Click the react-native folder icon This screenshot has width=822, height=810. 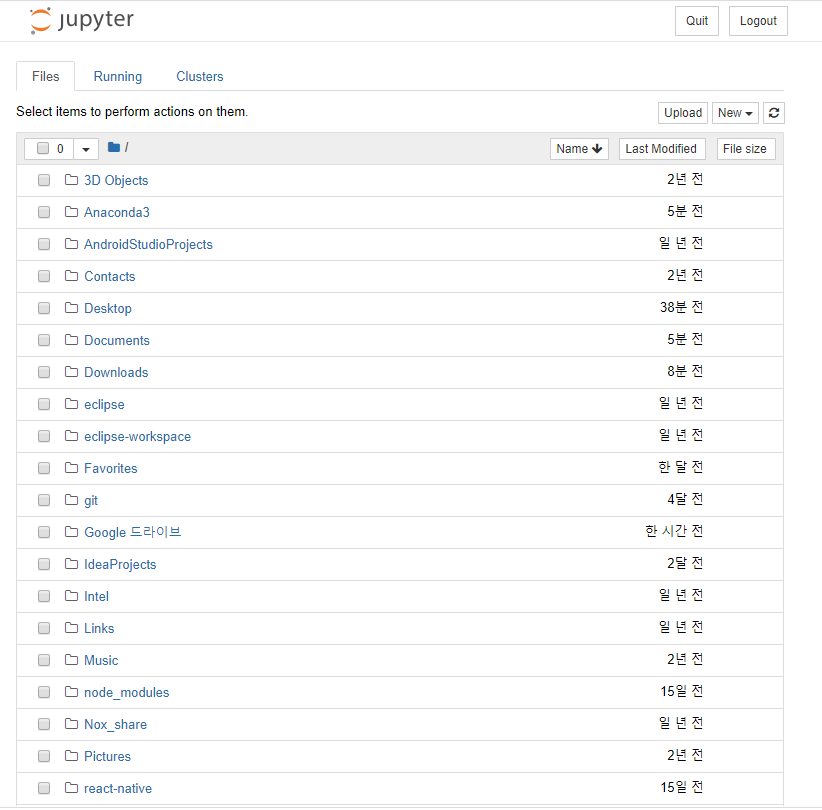pyautogui.click(x=71, y=788)
